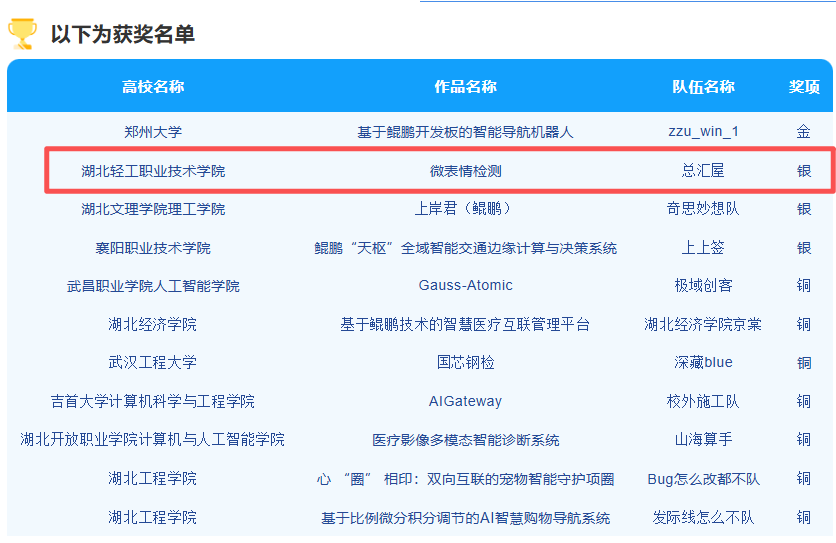The width and height of the screenshot is (836, 543).
Task: Click the gold trophy icon
Action: pos(22,34)
